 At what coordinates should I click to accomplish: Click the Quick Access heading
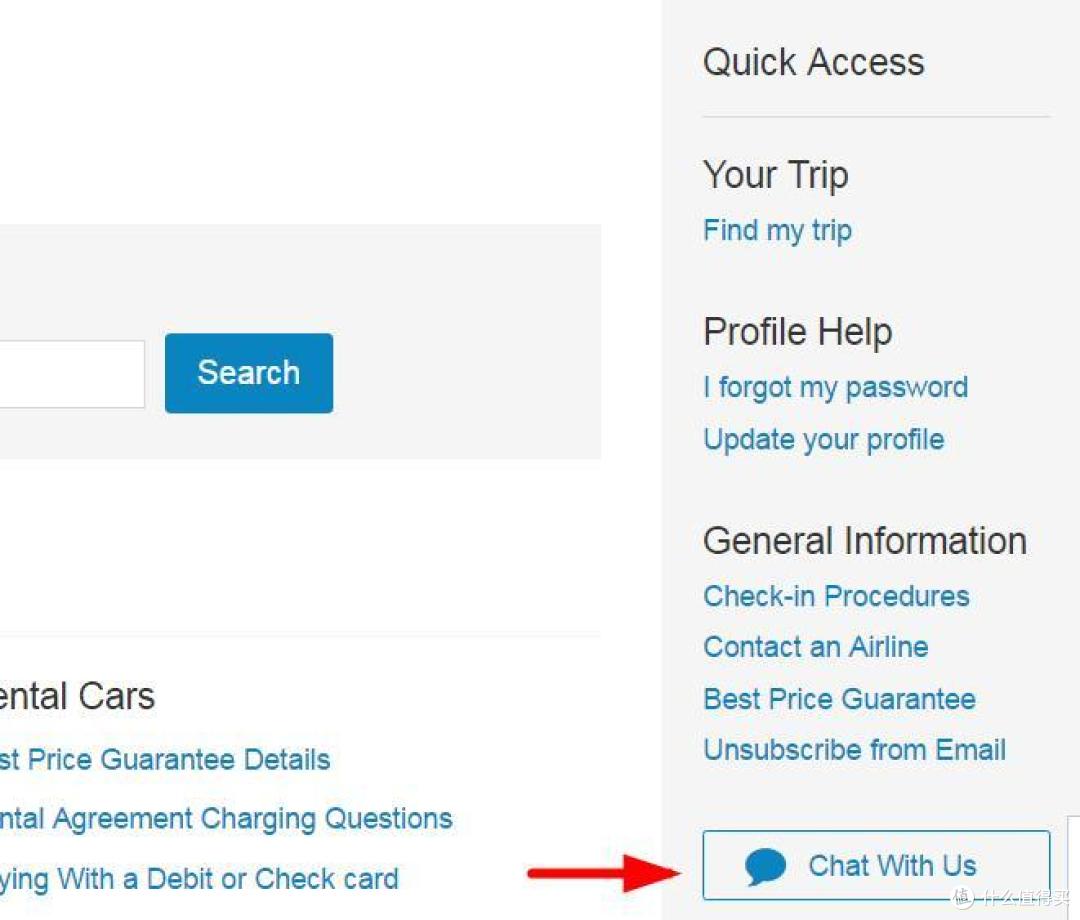pos(813,62)
